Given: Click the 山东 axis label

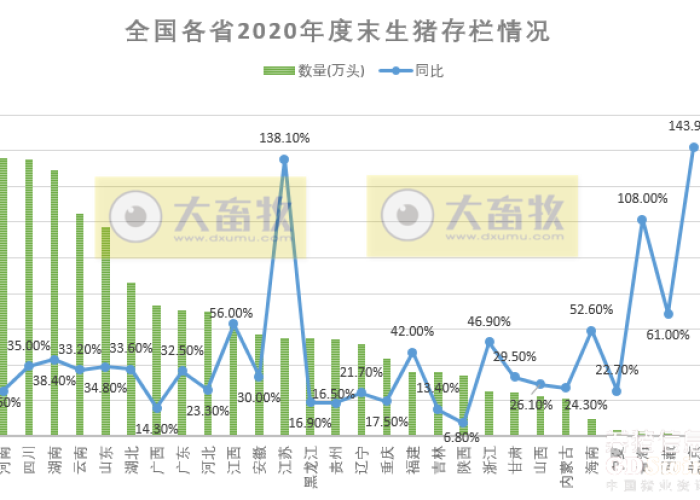Looking at the screenshot, I should [x=106, y=460].
